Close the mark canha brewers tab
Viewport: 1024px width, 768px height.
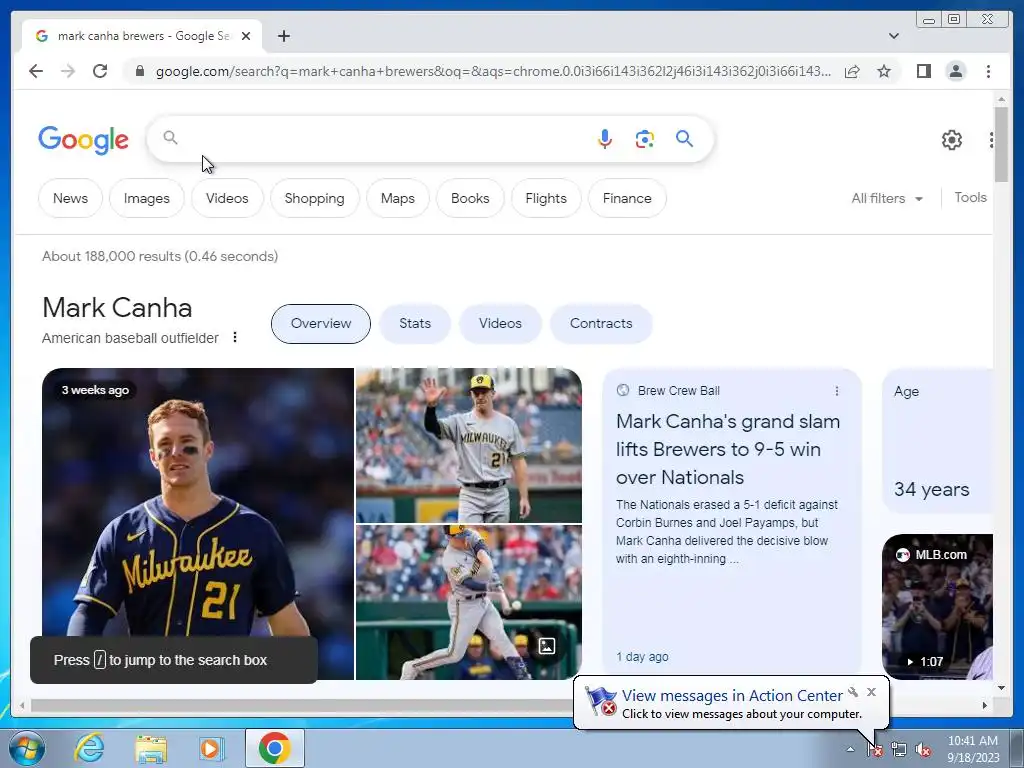246,37
